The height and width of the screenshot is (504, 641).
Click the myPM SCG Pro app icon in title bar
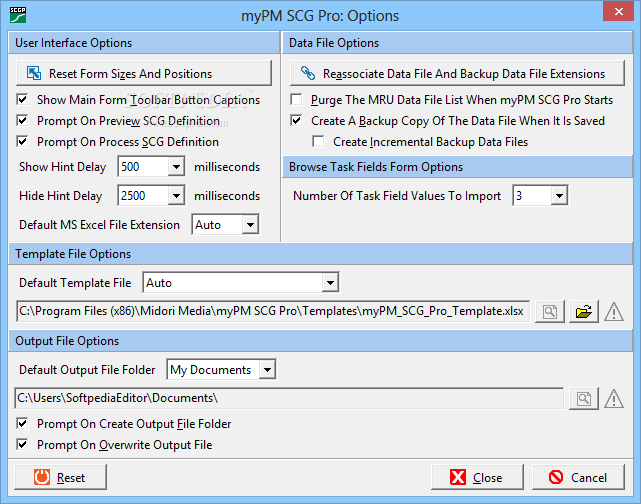18,15
